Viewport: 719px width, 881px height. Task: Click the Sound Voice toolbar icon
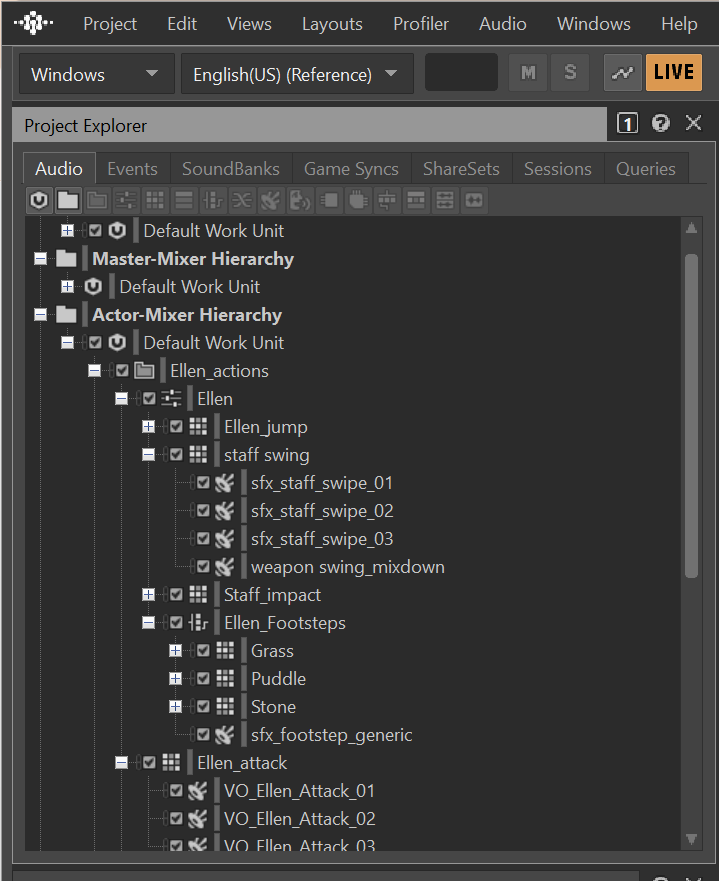[x=300, y=201]
